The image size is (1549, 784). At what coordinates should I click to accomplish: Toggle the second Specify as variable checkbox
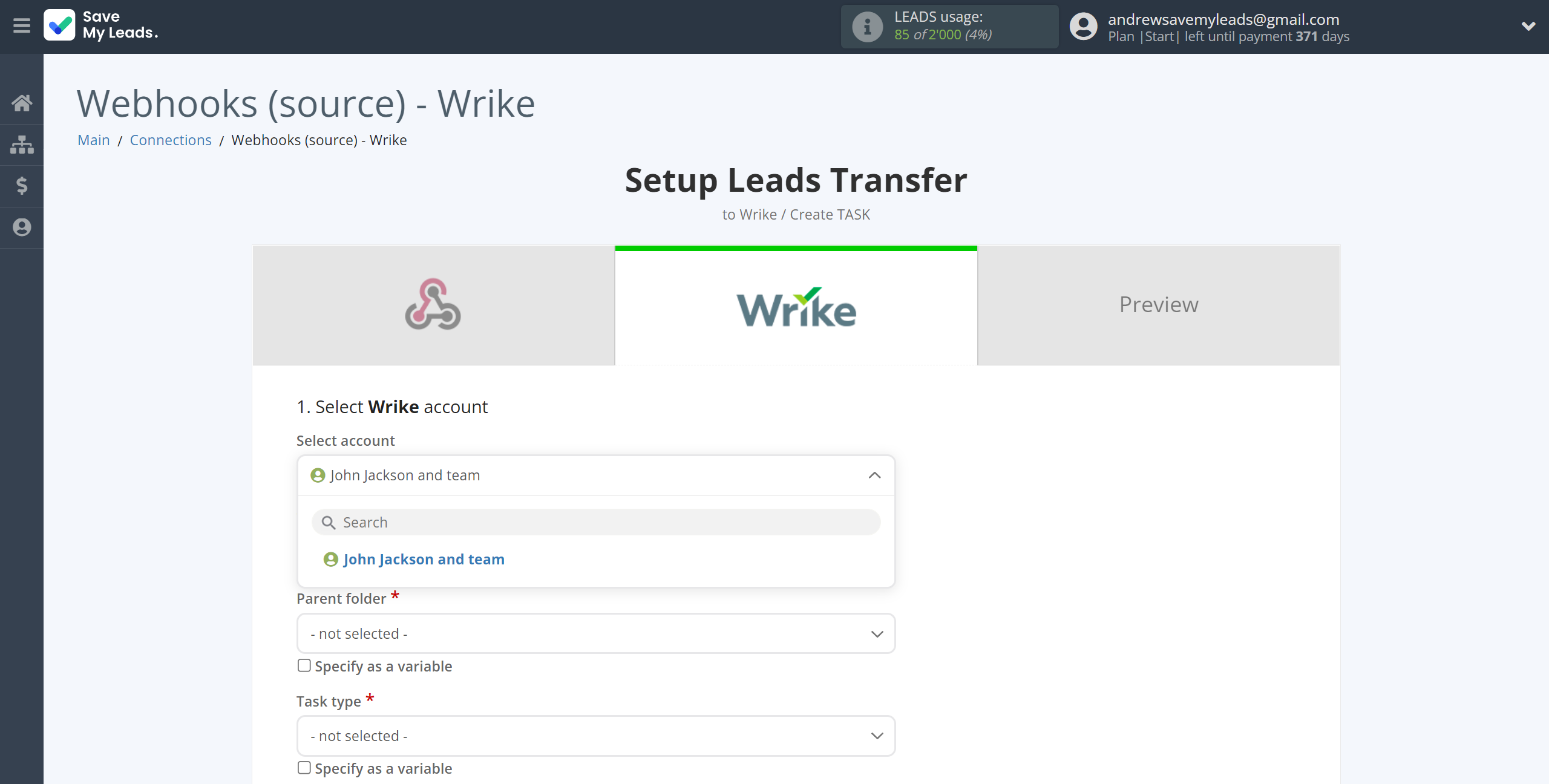click(x=303, y=768)
